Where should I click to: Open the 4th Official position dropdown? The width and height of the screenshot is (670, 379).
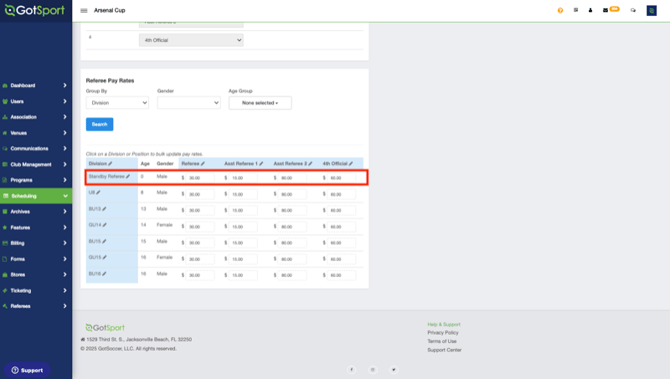[x=191, y=40]
